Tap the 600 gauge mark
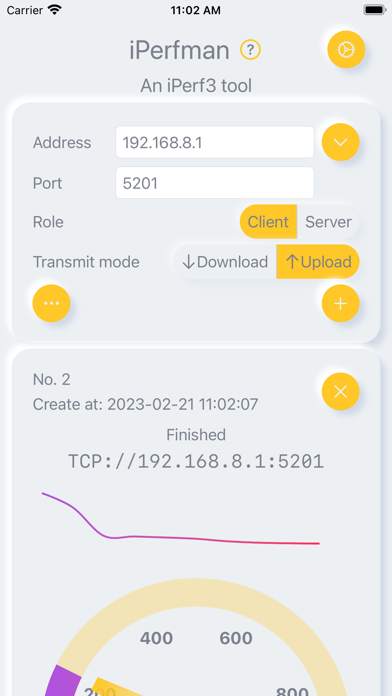The image size is (392, 696). point(236,638)
